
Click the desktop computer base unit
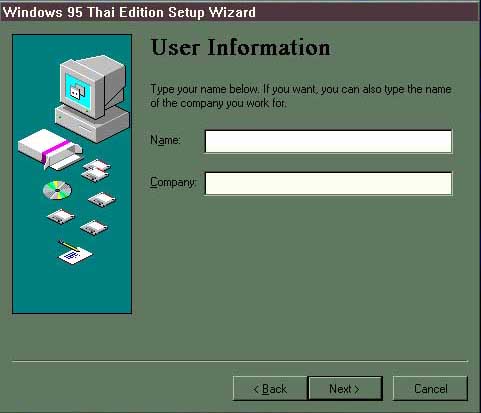pyautogui.click(x=92, y=124)
